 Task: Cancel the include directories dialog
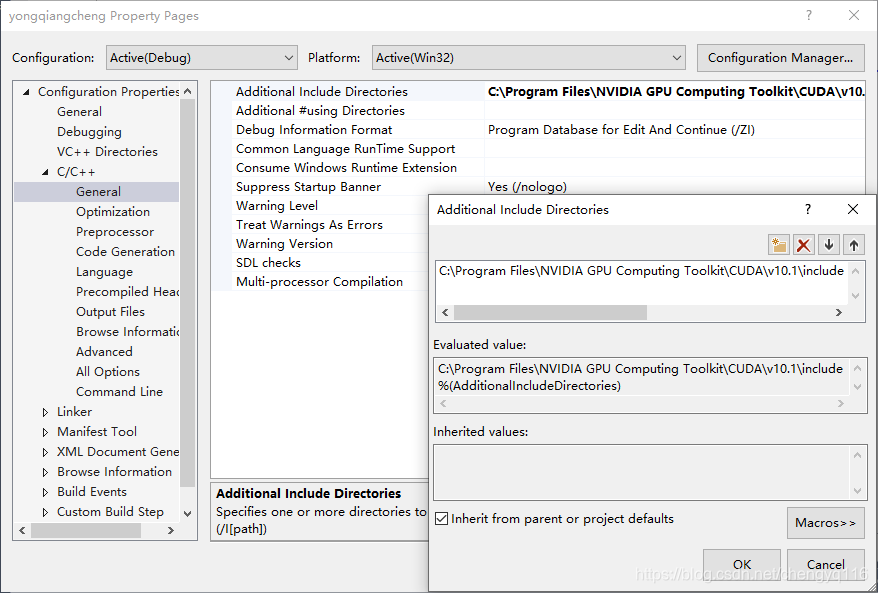(825, 564)
